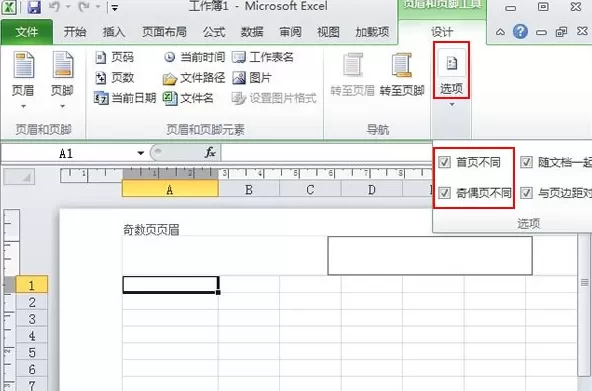
Task: Toggle Different Odd & Even Pages (奇偶页不同) checkbox
Action: [x=444, y=193]
